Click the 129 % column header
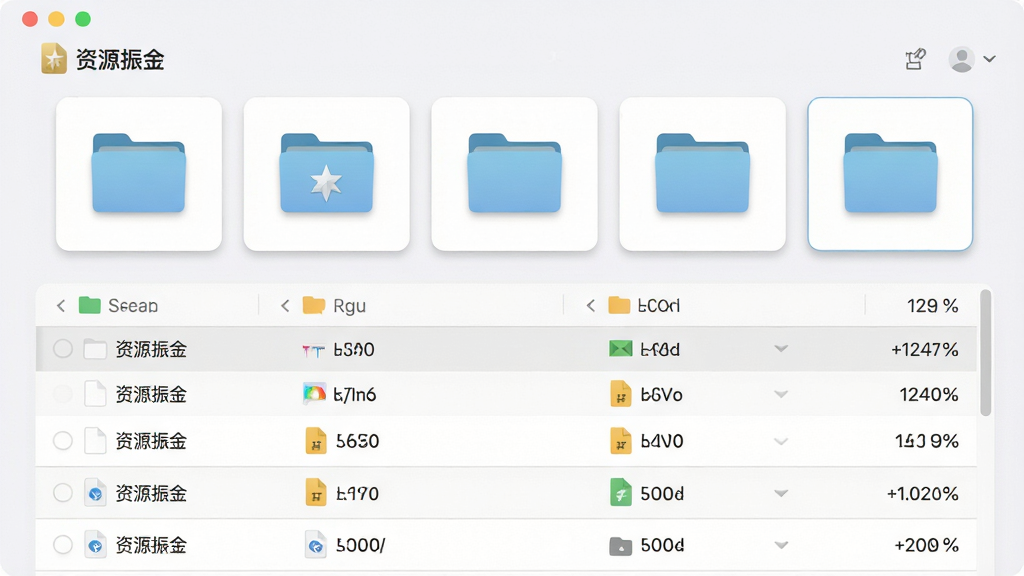Viewport: 1024px width, 576px height. click(933, 306)
